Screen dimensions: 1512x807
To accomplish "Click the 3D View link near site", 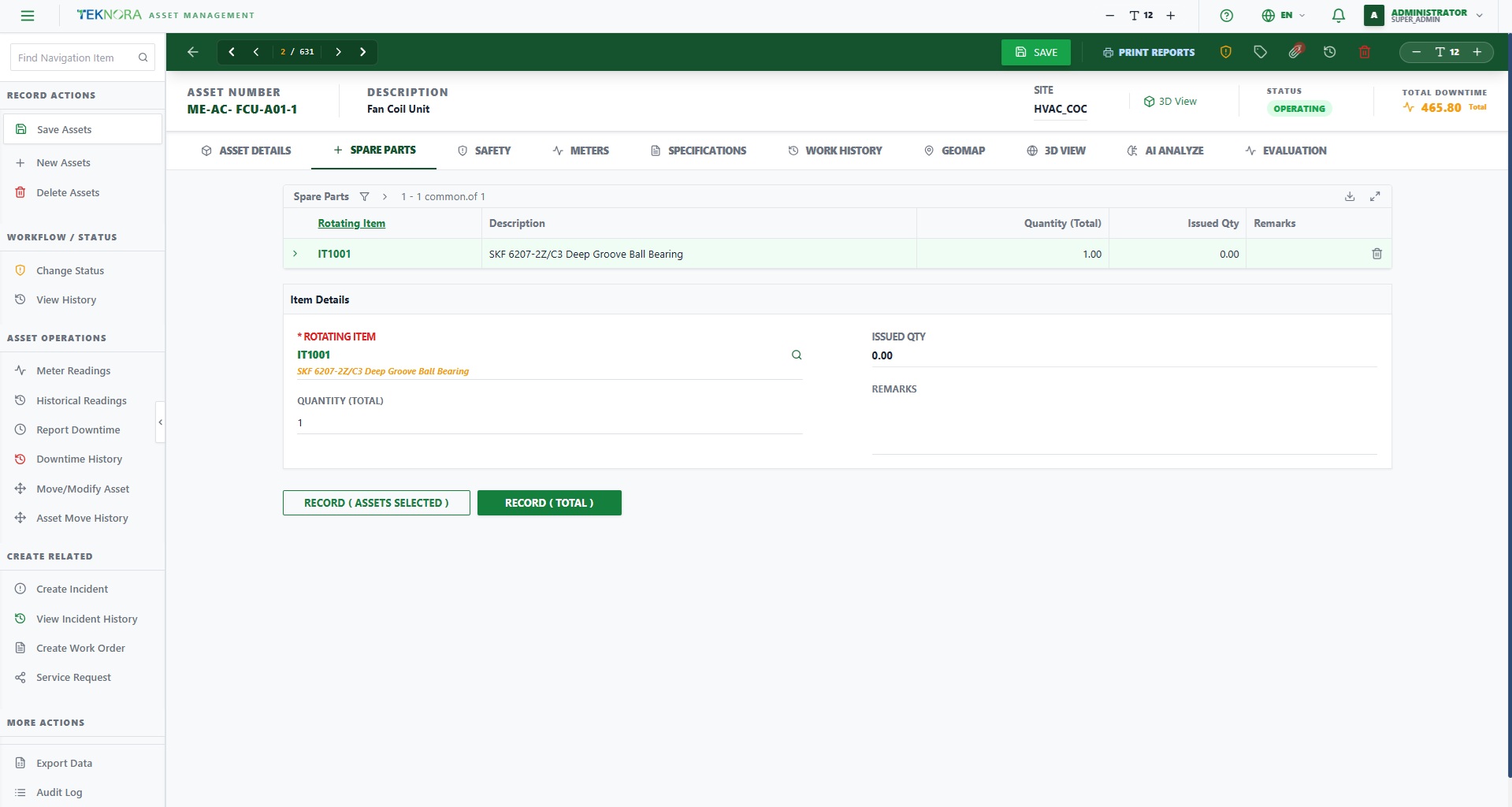I will (x=1170, y=102).
